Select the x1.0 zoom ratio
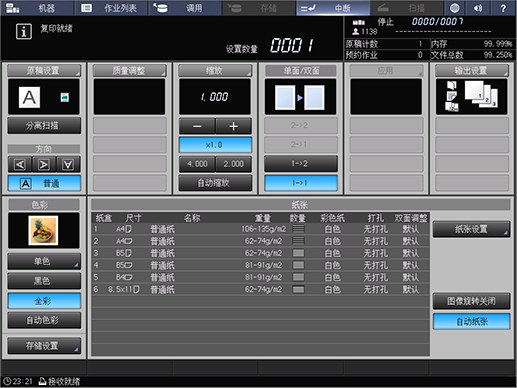517x388 pixels. point(215,145)
